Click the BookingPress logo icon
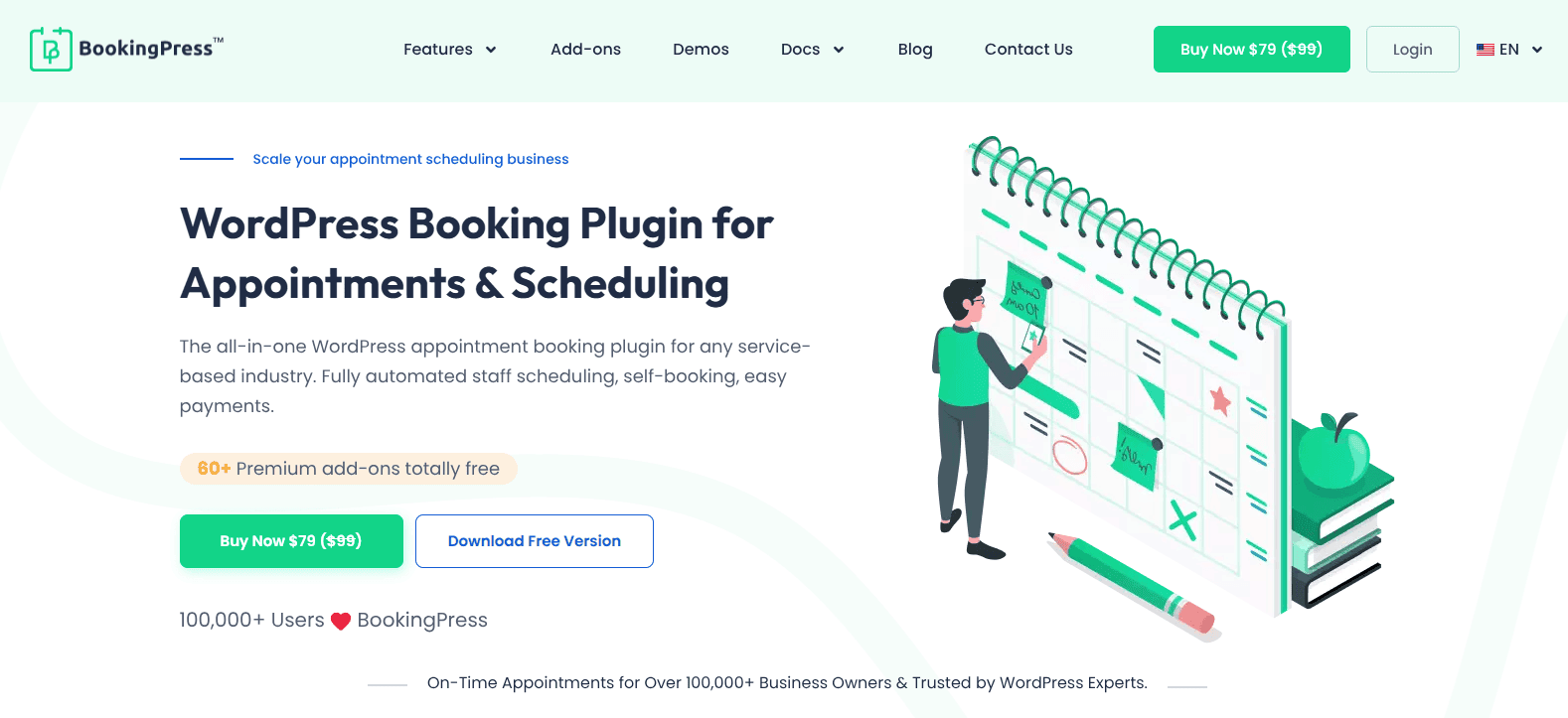Image resolution: width=1568 pixels, height=718 pixels. pos(51,49)
